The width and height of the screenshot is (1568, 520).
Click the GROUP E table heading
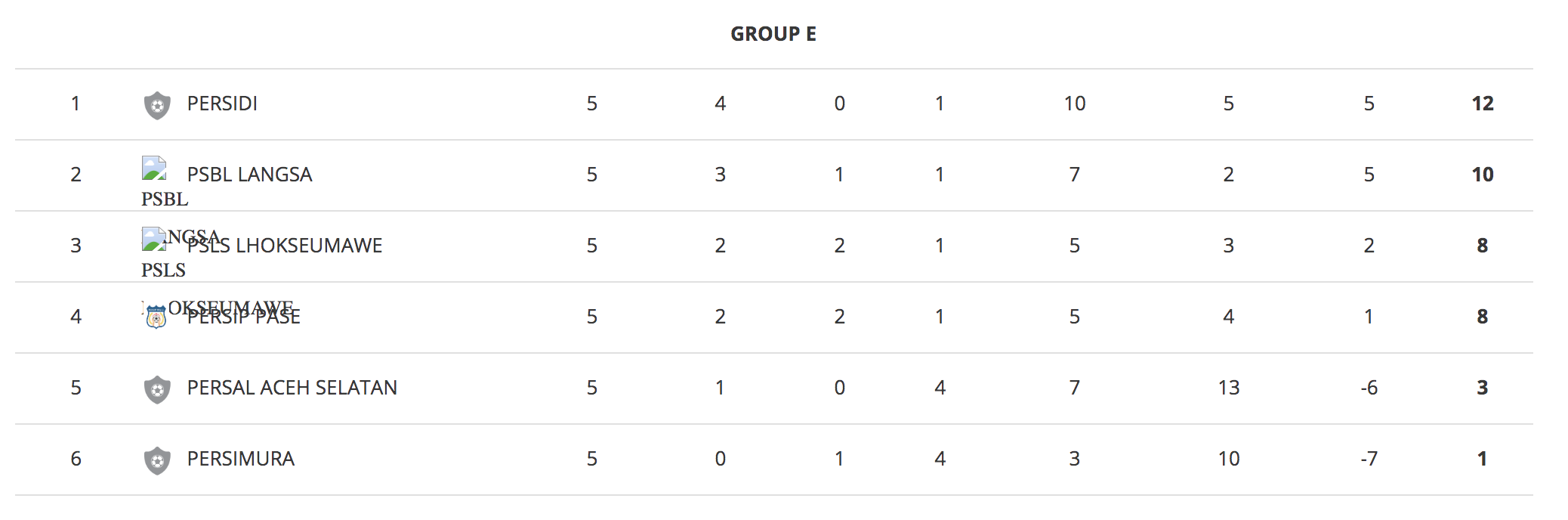(773, 34)
